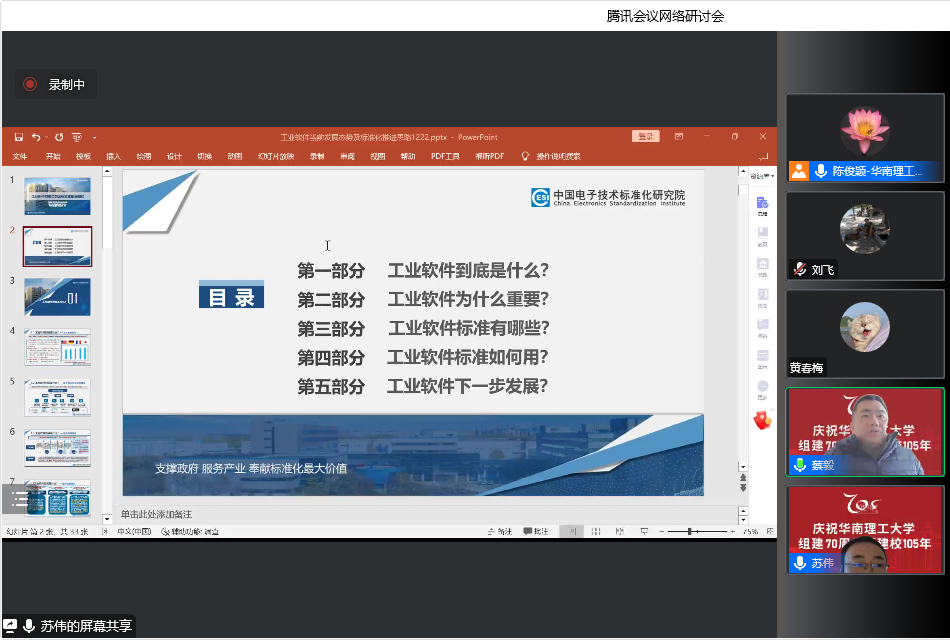Switch to the 插入 Insert ribbon tab

click(113, 156)
